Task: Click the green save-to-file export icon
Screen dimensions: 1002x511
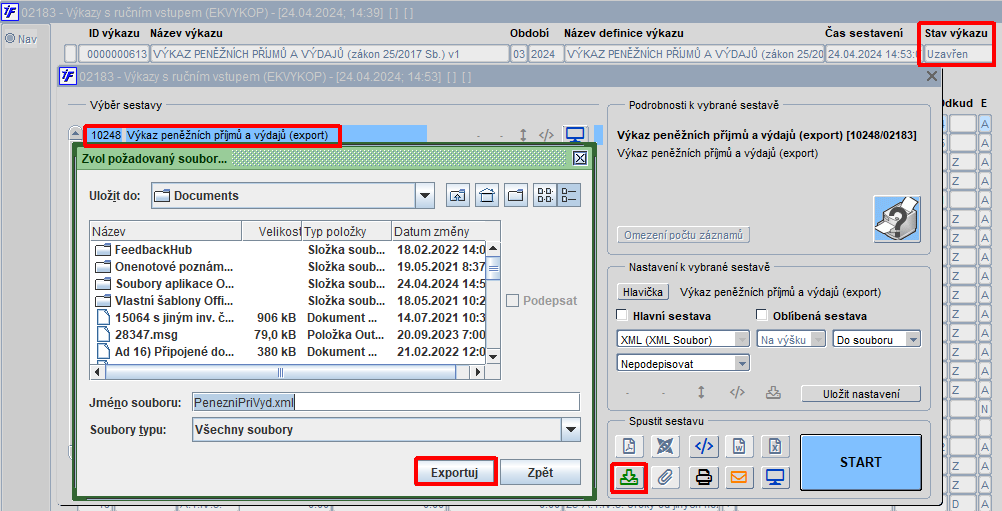Action: [x=629, y=477]
